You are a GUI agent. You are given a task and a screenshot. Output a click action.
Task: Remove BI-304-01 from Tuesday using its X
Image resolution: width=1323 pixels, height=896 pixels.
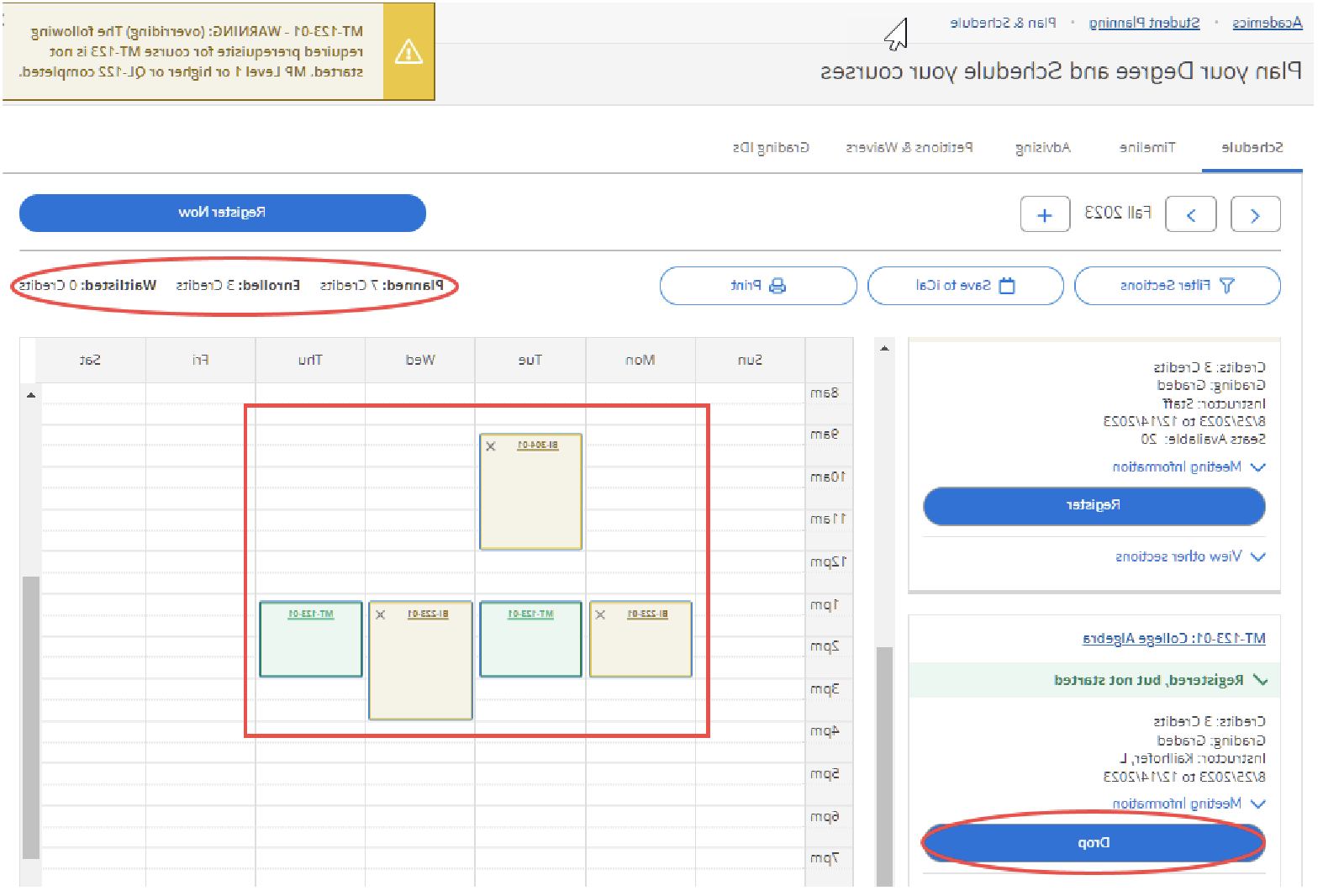point(491,446)
